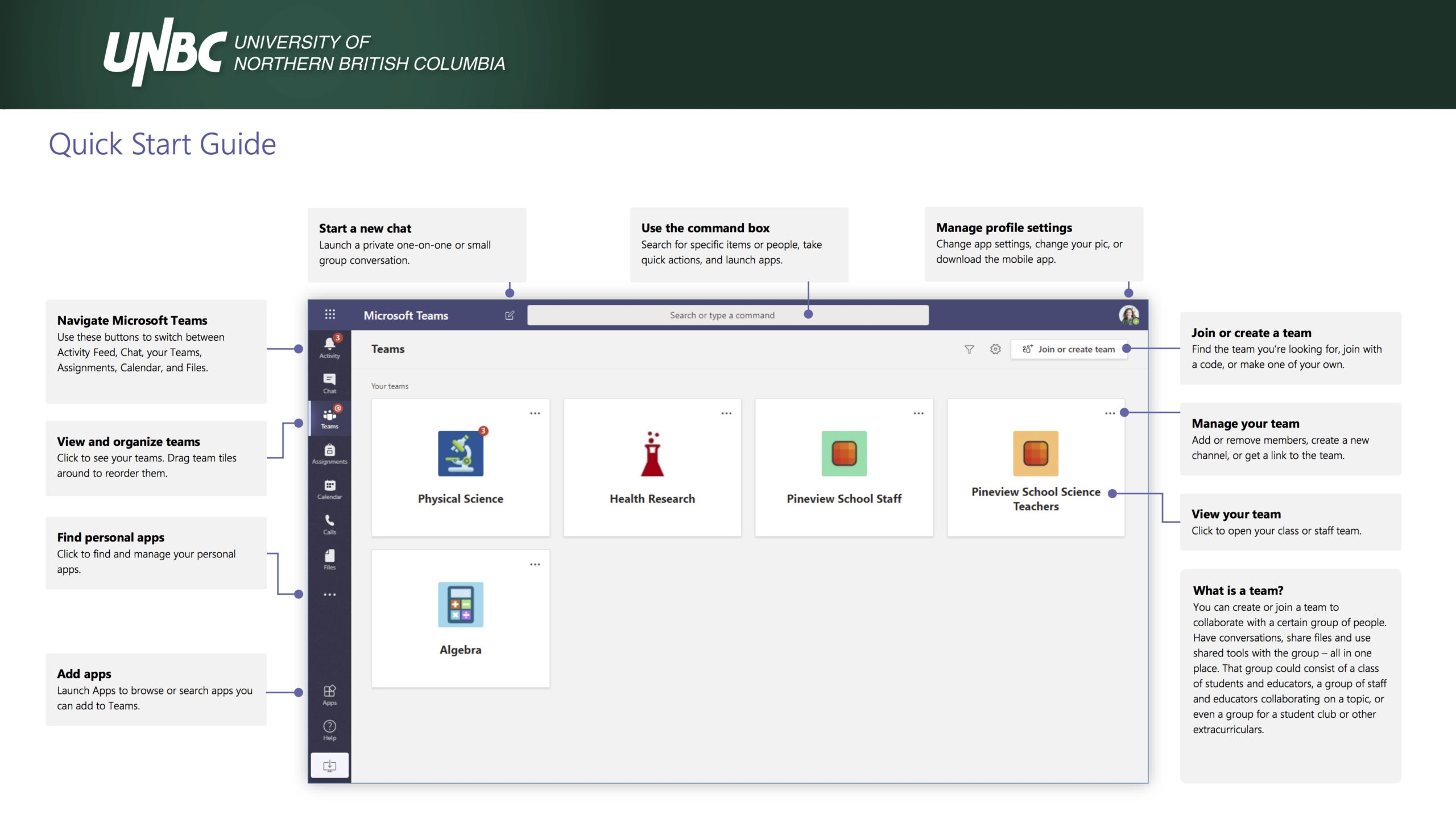The width and height of the screenshot is (1456, 819).
Task: Open the Calendar icon
Action: 329,490
